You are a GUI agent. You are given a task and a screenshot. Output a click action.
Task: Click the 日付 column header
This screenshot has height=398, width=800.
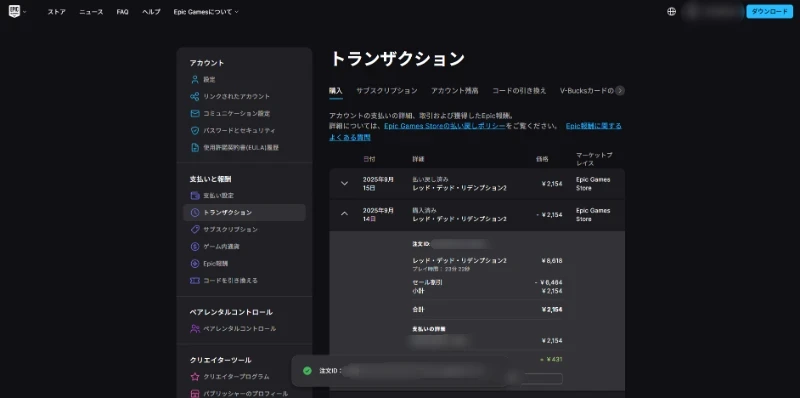tap(369, 159)
